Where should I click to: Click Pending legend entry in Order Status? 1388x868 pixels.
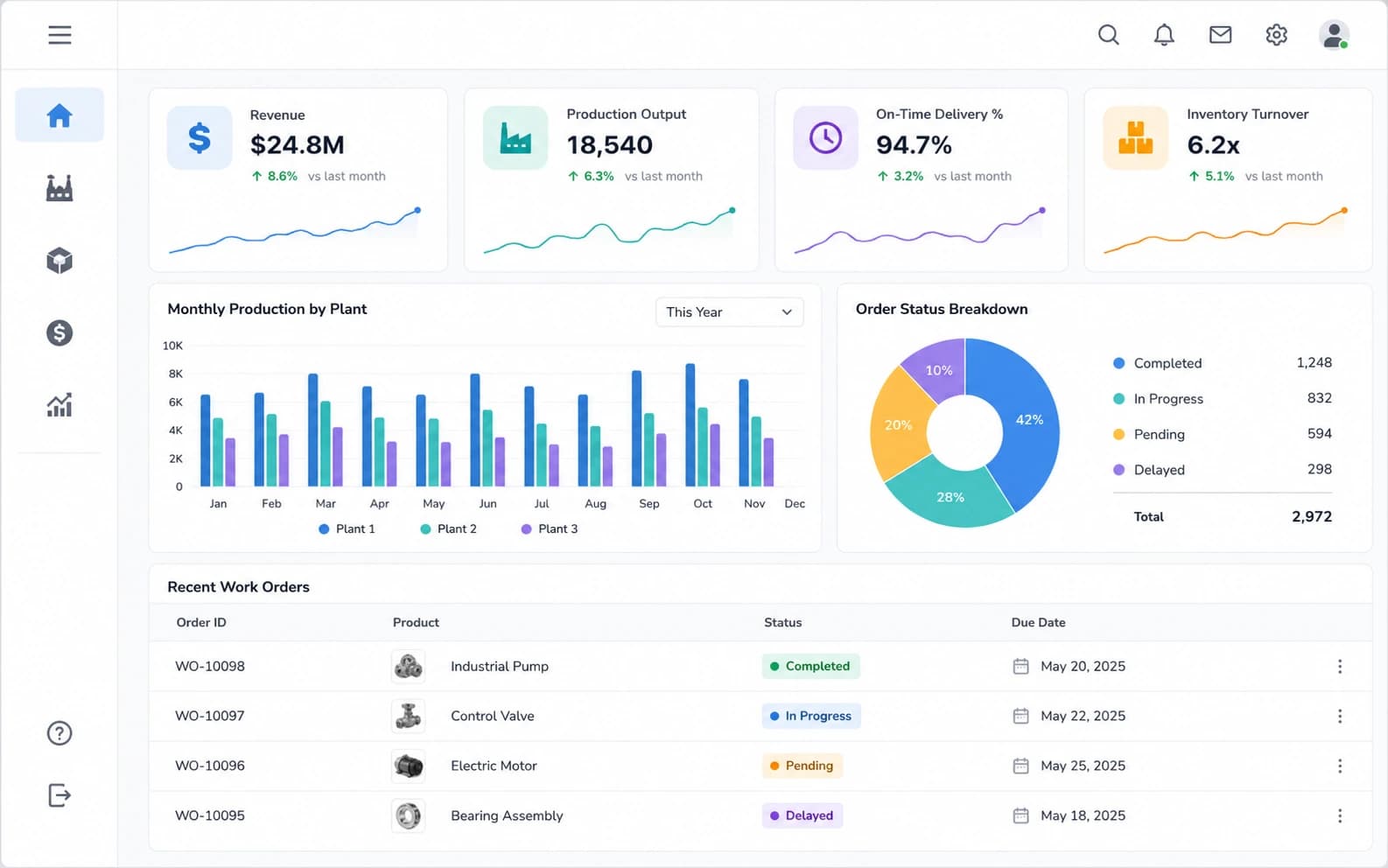point(1222,434)
